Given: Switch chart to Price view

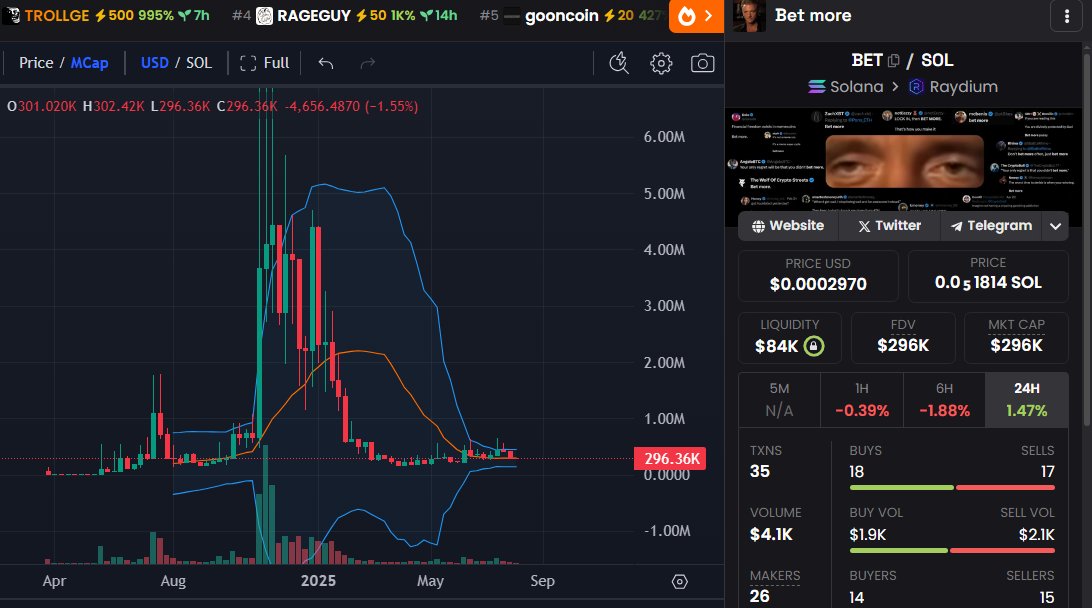Looking at the screenshot, I should (x=36, y=63).
